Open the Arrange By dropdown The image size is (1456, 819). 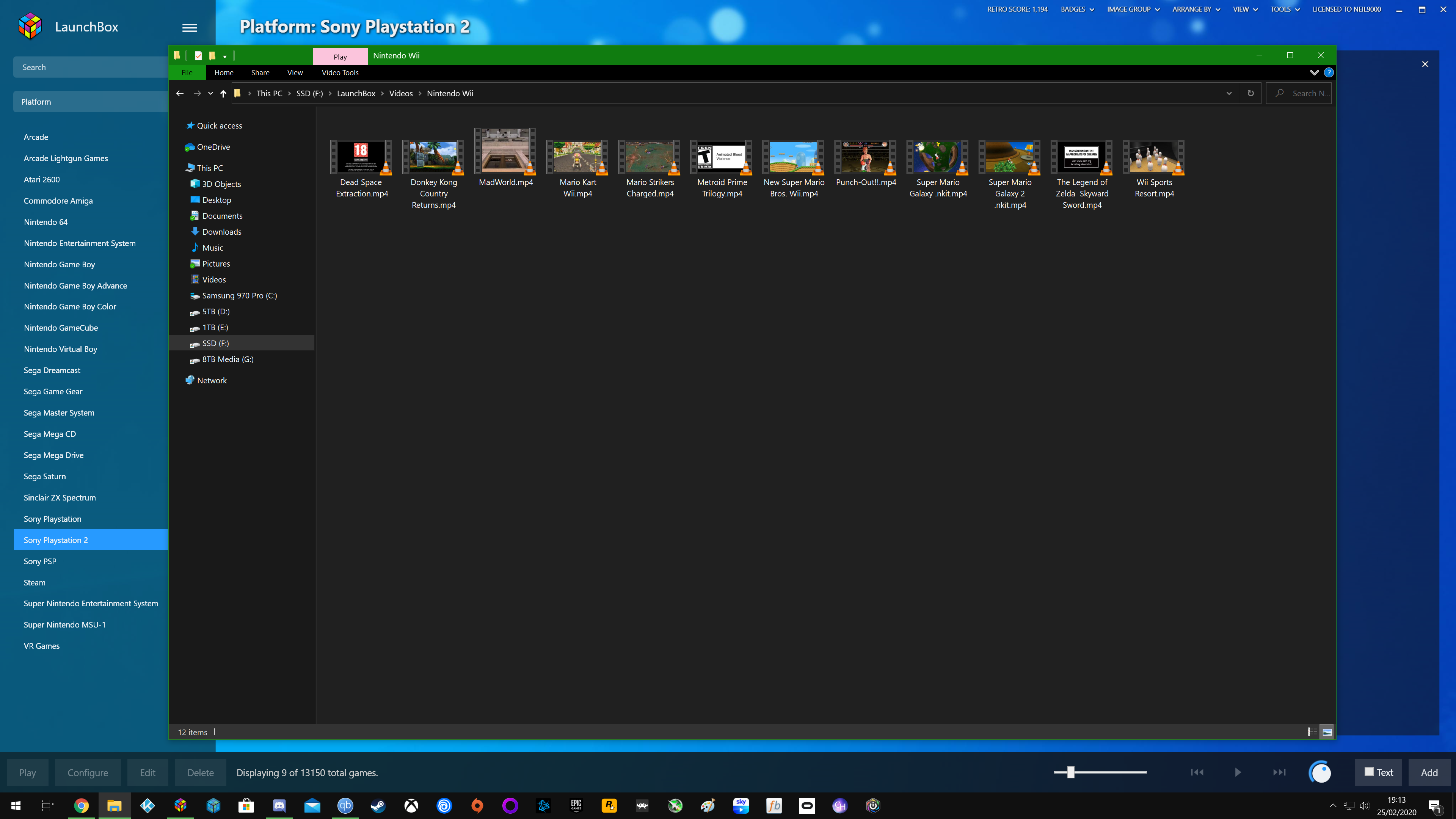point(1196,9)
